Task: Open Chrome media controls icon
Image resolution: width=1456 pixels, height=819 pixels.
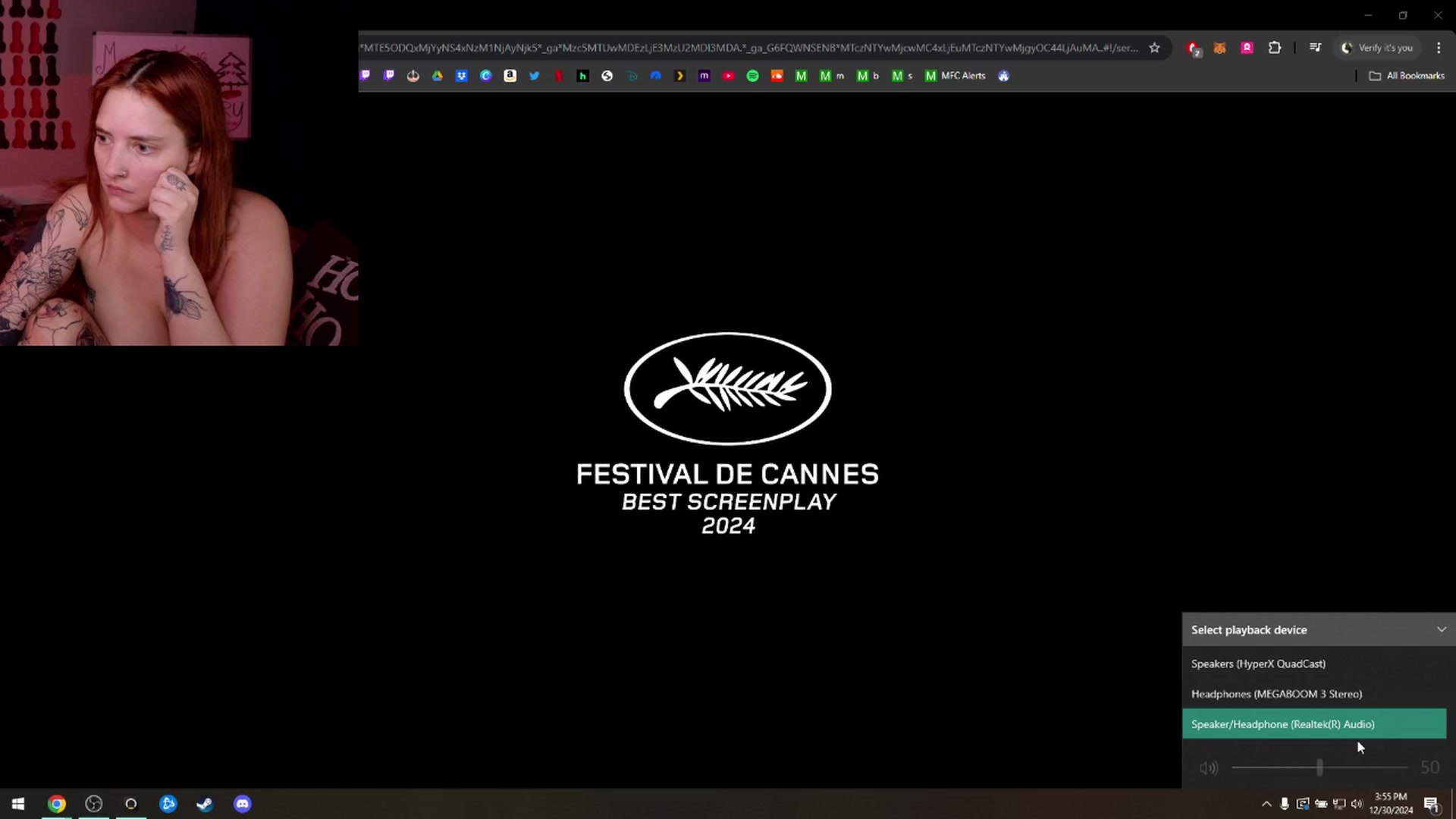Action: (1315, 48)
